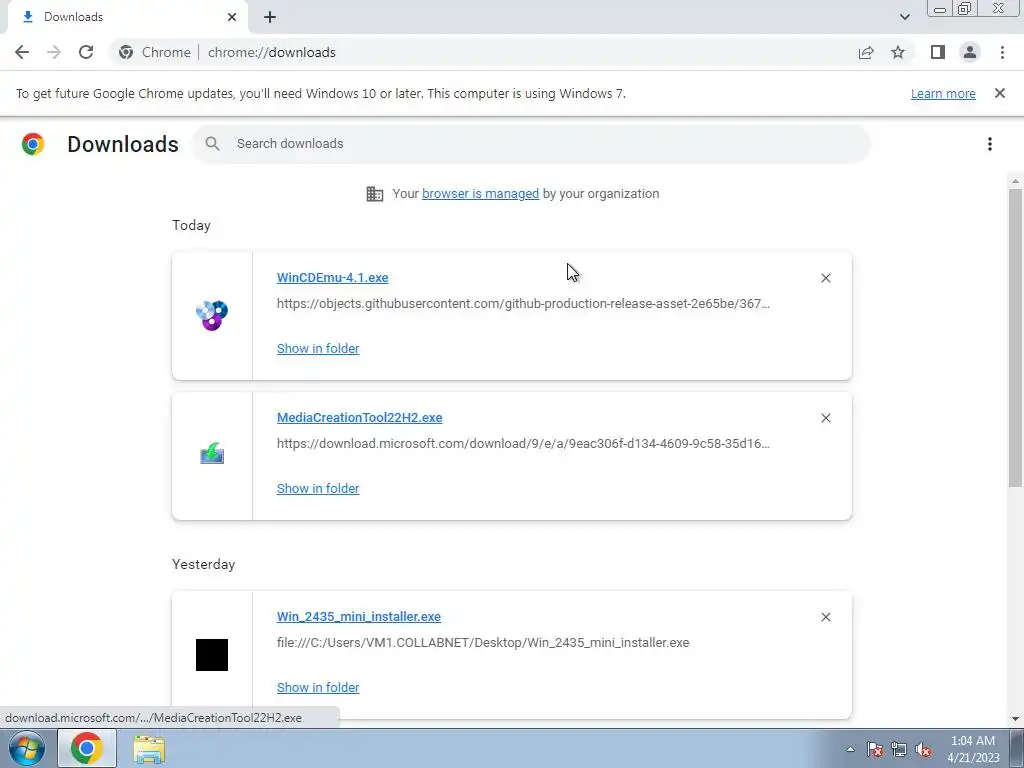The width and height of the screenshot is (1024, 768).
Task: Click the Action Center flag icon
Action: [875, 749]
